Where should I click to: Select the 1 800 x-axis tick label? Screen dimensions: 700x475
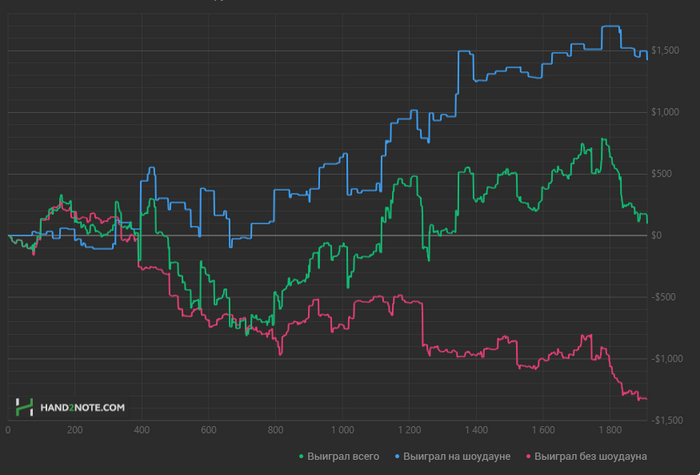(609, 430)
